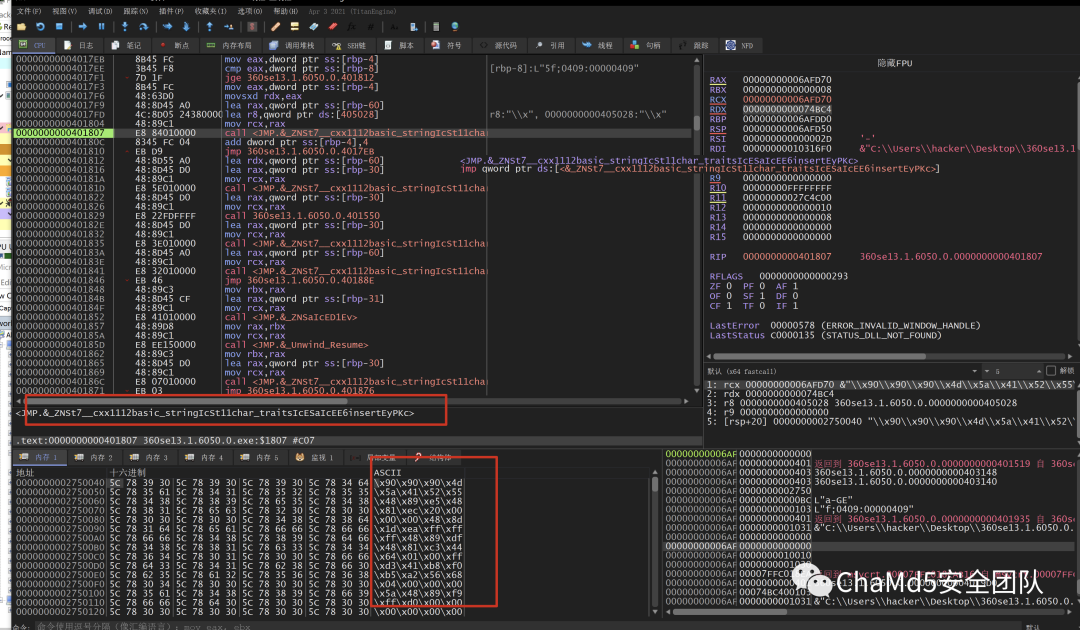The height and width of the screenshot is (630, 1080).
Task: Click the trace over toolbar icon
Action: coord(186,26)
